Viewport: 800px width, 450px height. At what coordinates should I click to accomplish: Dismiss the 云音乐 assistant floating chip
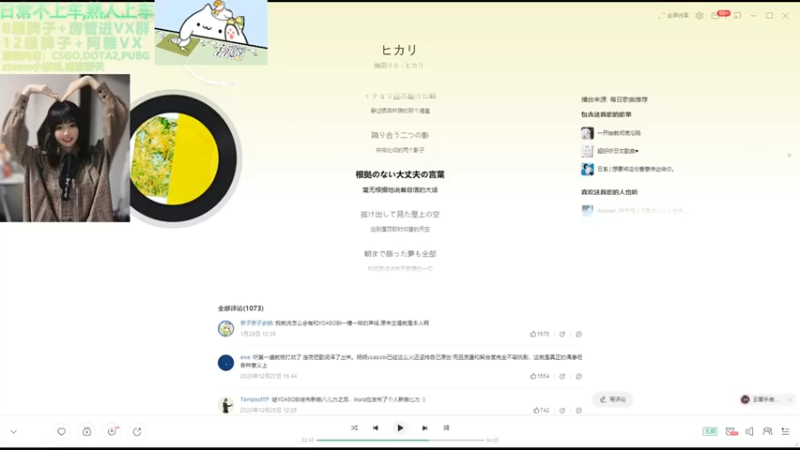pos(790,399)
